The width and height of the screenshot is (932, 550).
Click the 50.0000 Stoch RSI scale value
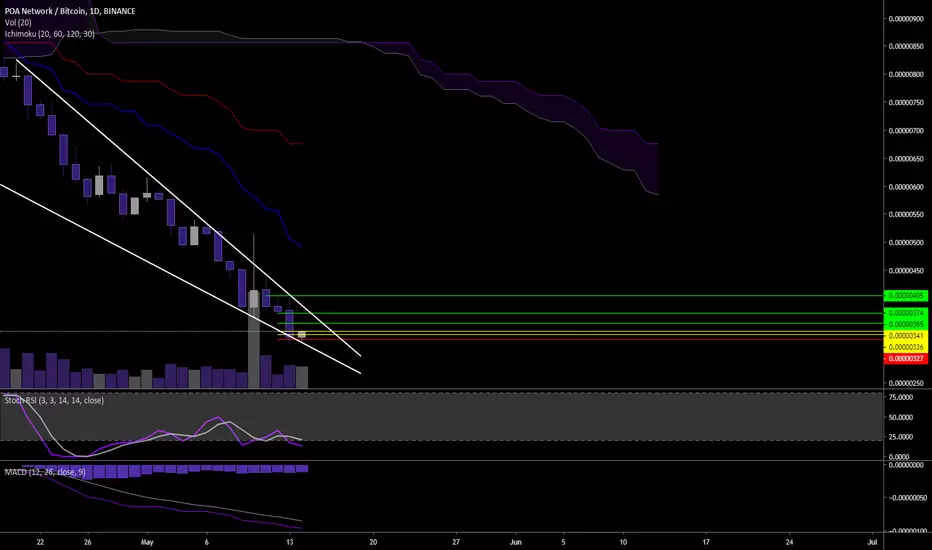point(900,417)
